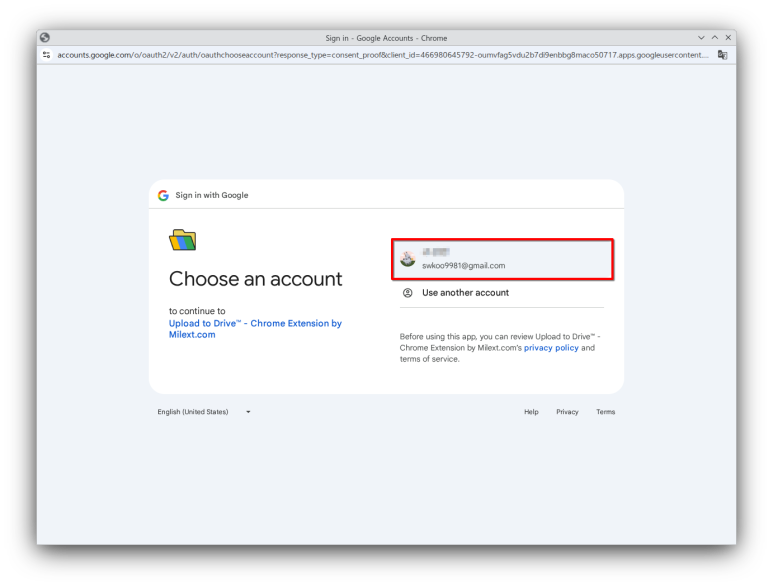Image resolution: width=773 pixels, height=588 pixels.
Task: Click the Google G logo
Action: (x=163, y=196)
